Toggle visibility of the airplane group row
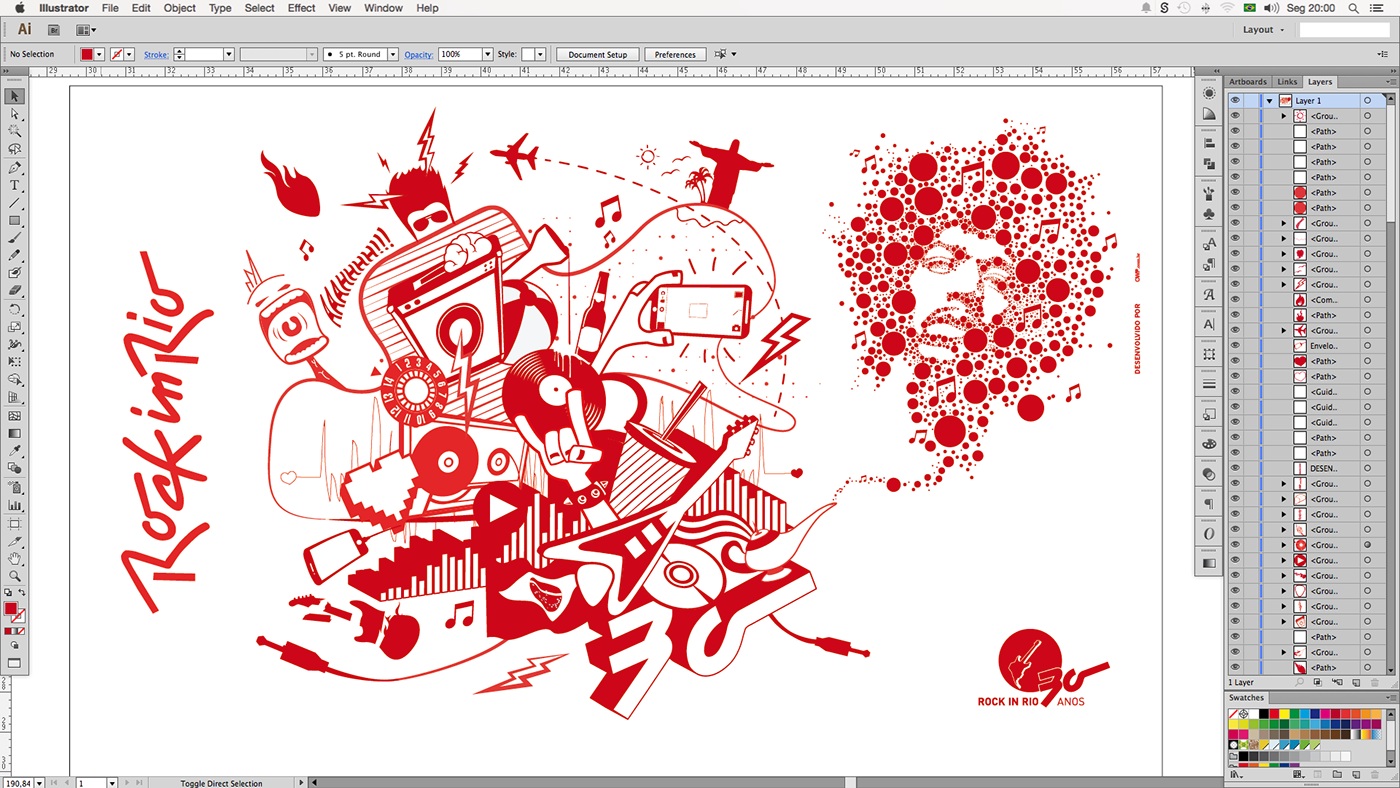This screenshot has height=788, width=1400. pos(1235,330)
